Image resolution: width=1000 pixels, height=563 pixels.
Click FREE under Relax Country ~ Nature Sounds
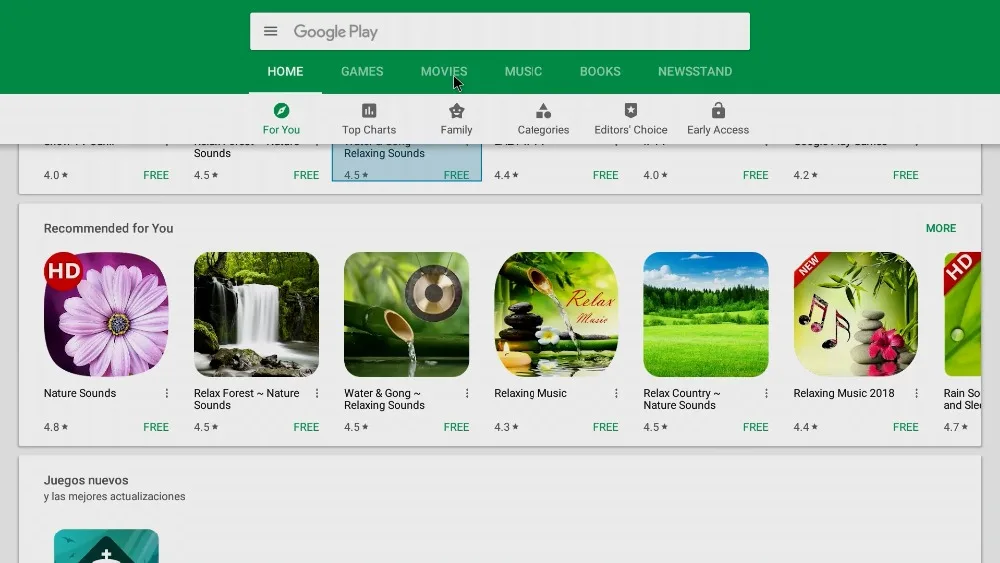tap(755, 427)
